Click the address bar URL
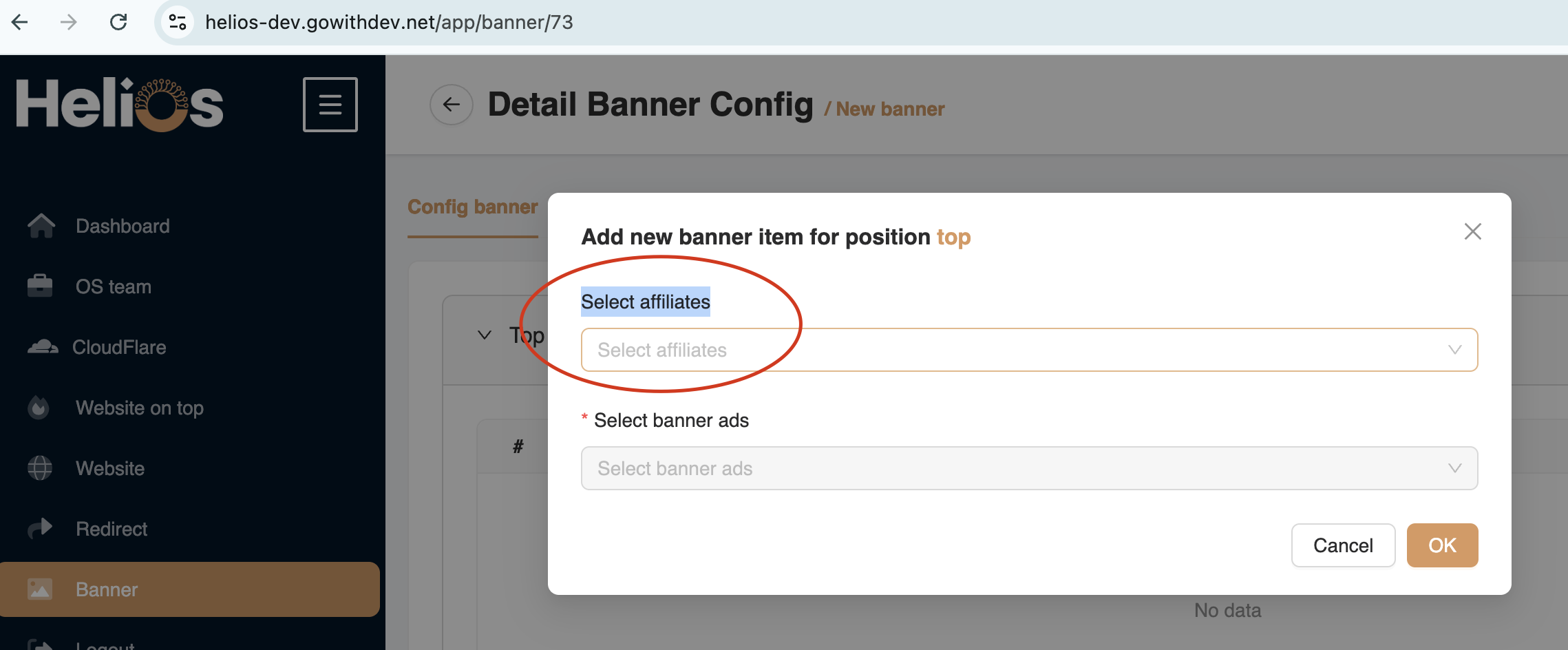This screenshot has height=650, width=1568. [x=389, y=22]
